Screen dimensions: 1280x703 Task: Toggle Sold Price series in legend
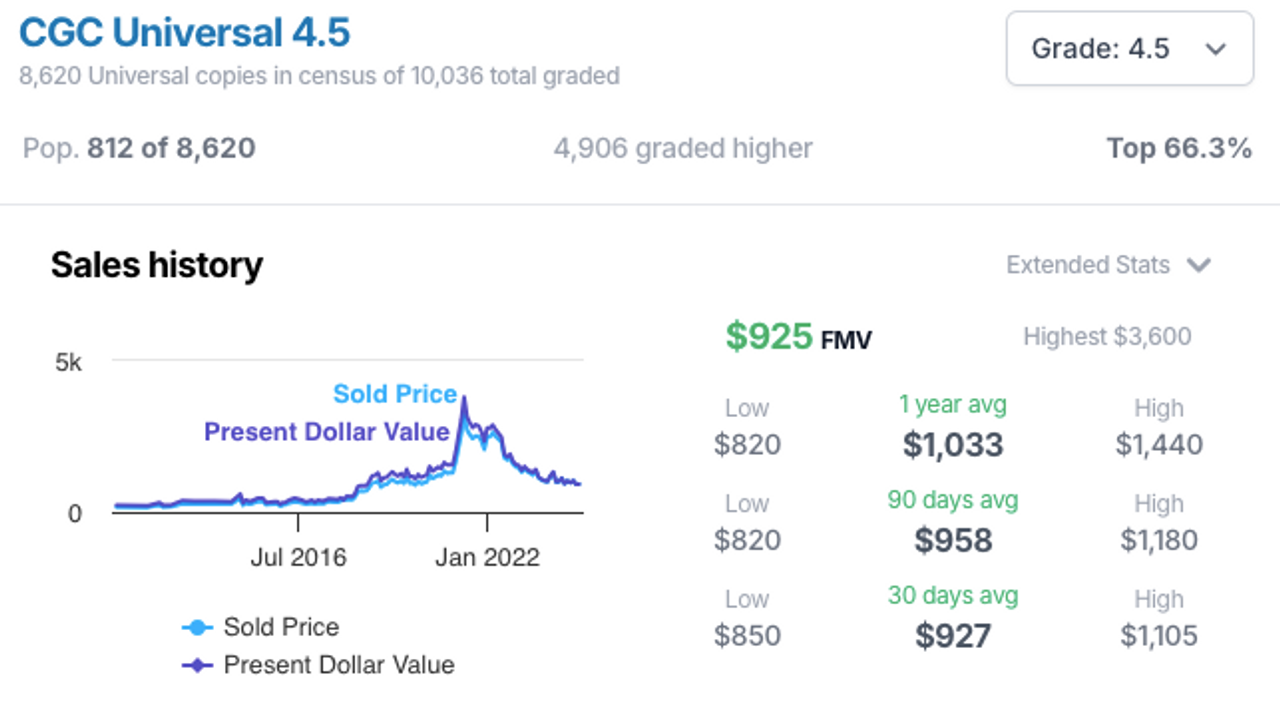[x=261, y=627]
